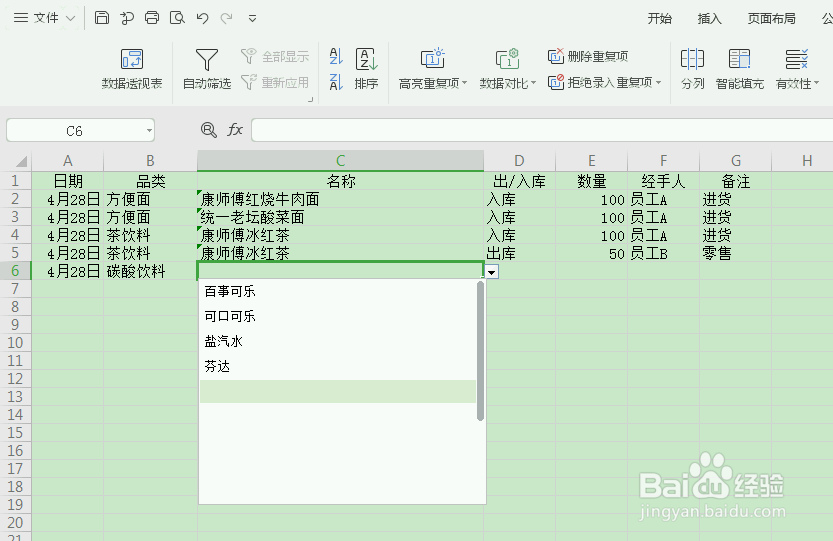
Task: Click the 出/入库 header cell
Action: (x=520, y=181)
